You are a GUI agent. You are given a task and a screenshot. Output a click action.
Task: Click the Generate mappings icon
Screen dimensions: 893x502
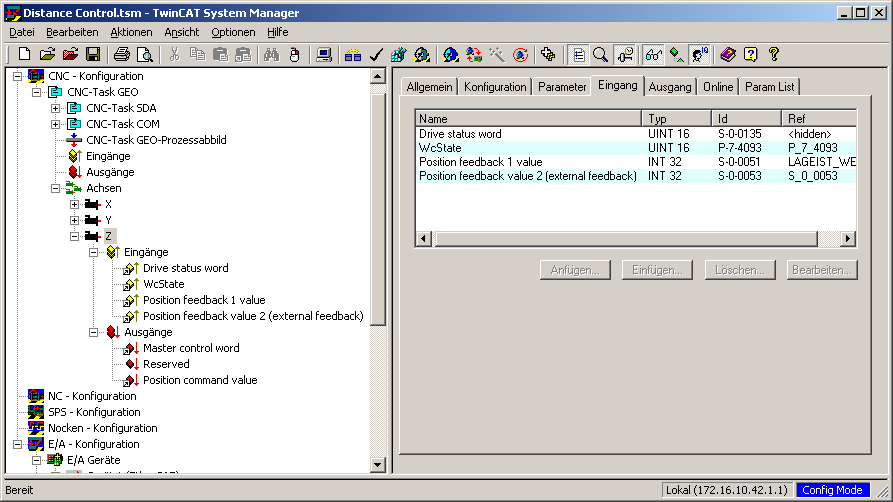point(353,55)
